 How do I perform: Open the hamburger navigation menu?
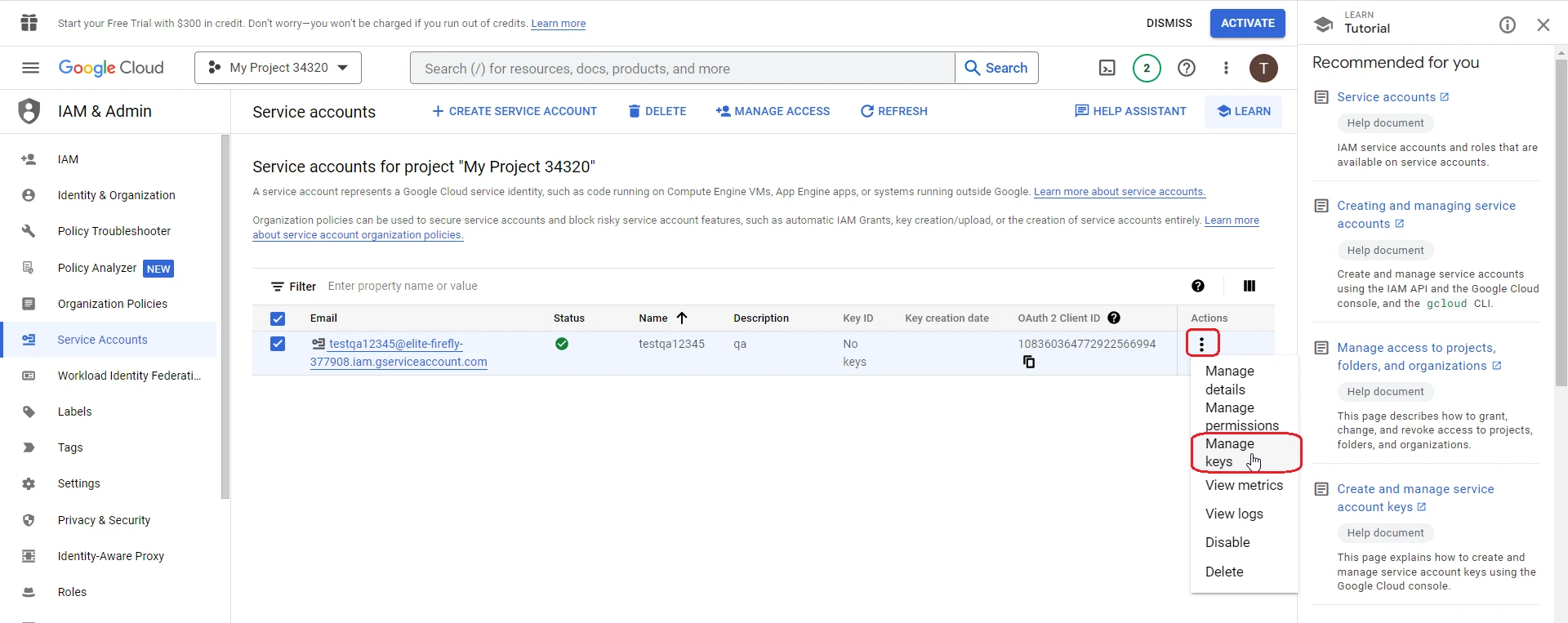[x=30, y=68]
